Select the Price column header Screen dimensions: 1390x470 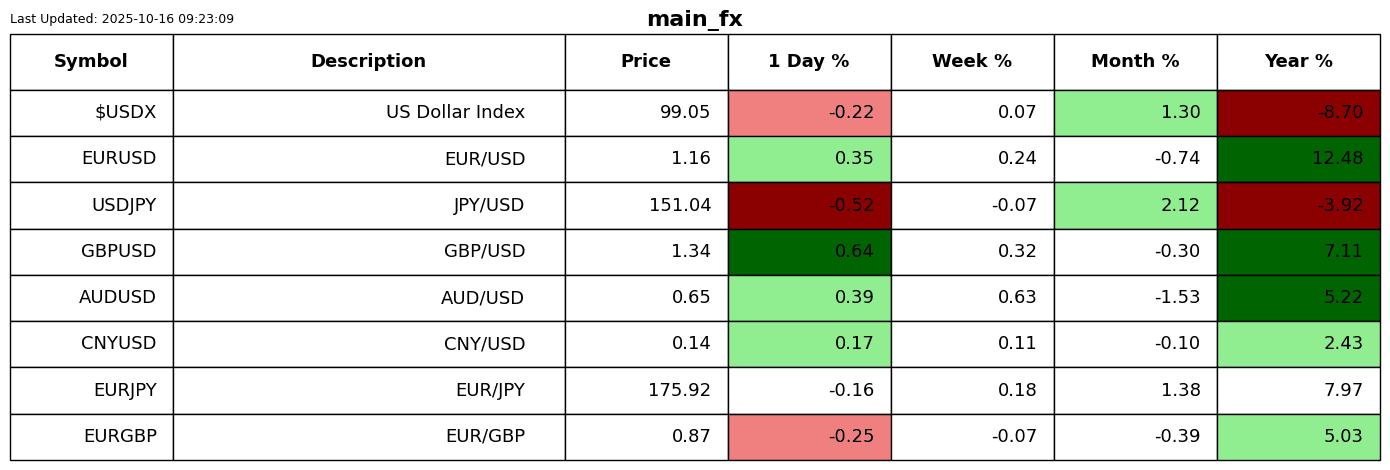(646, 62)
